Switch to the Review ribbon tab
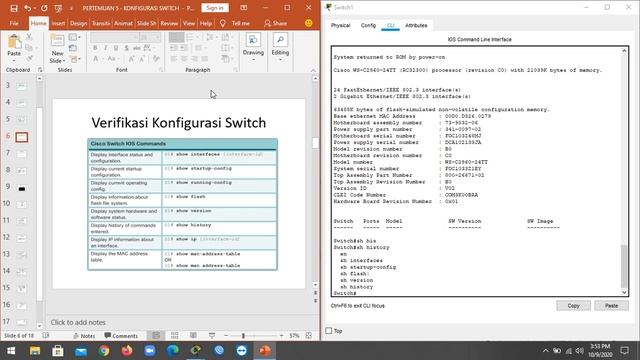This screenshot has height=360, width=640. [x=169, y=23]
